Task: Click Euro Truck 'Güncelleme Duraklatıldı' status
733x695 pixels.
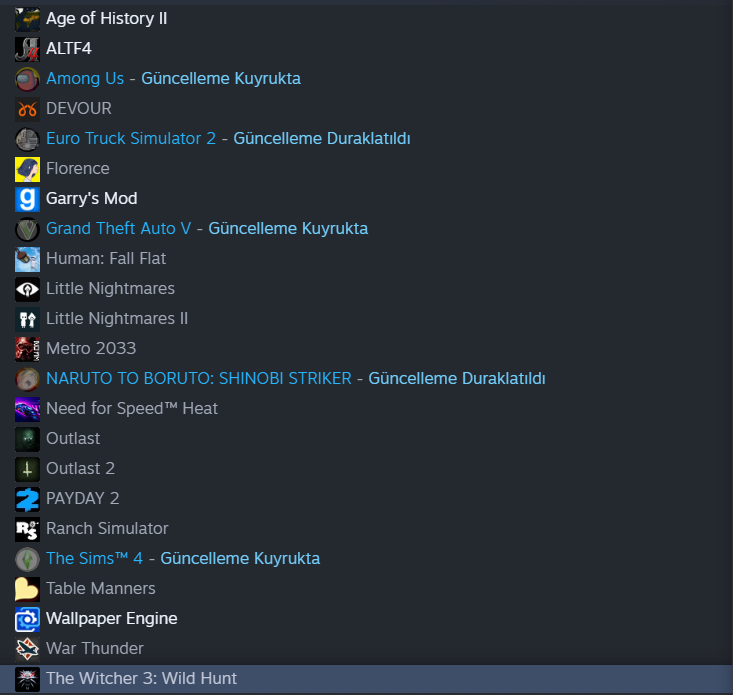Action: coord(322,138)
